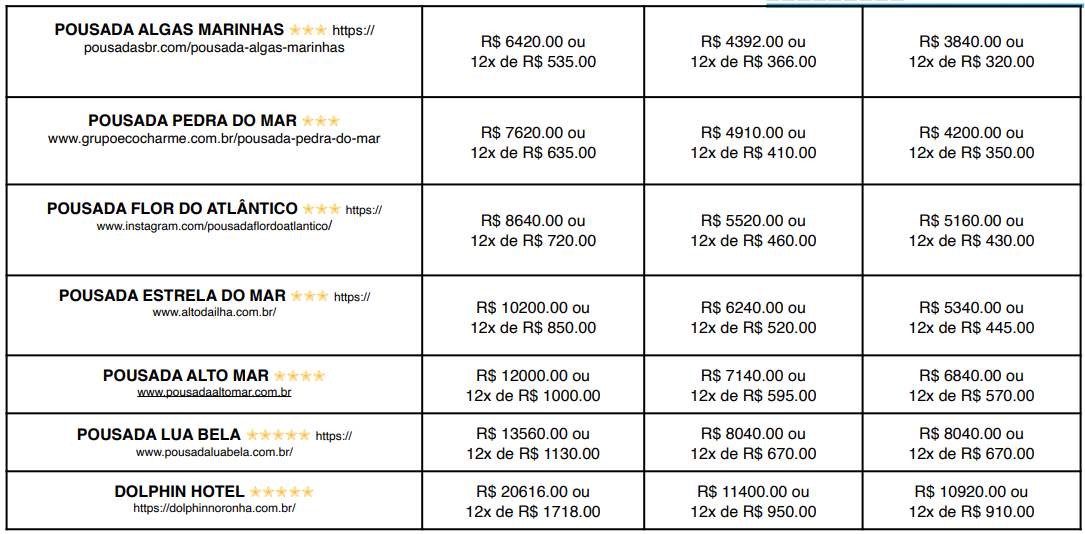Open the dolphinnoronha.com.br hotel link
The height and width of the screenshot is (534, 1085).
click(x=214, y=508)
